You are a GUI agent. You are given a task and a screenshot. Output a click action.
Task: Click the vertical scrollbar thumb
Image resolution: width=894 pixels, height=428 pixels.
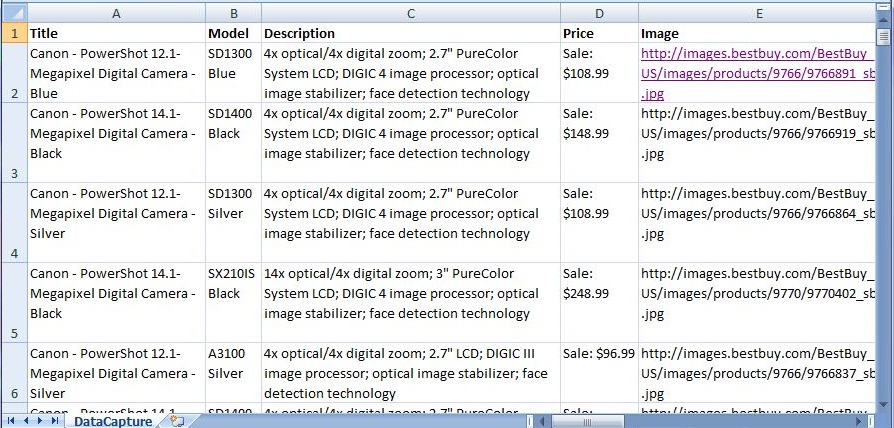(884, 38)
